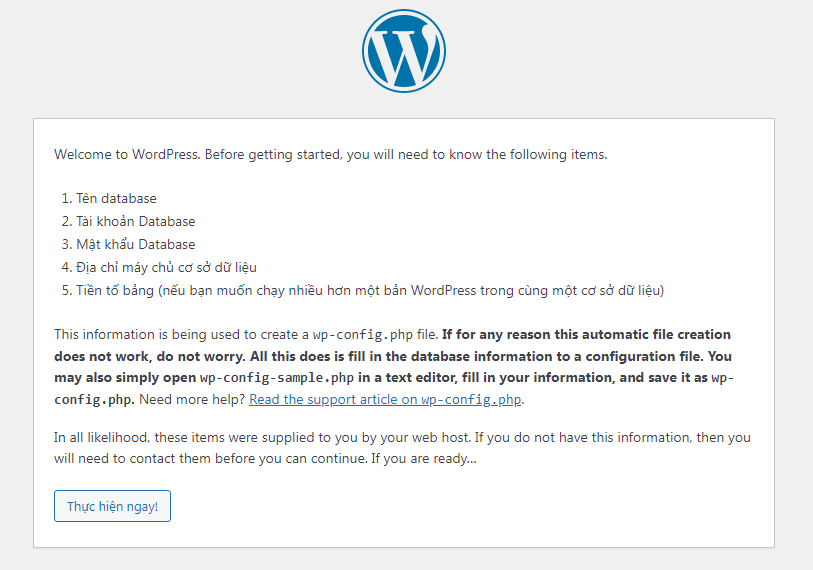
Task: Click the "Welcome to WordPress" intro sentence
Action: [128, 155]
